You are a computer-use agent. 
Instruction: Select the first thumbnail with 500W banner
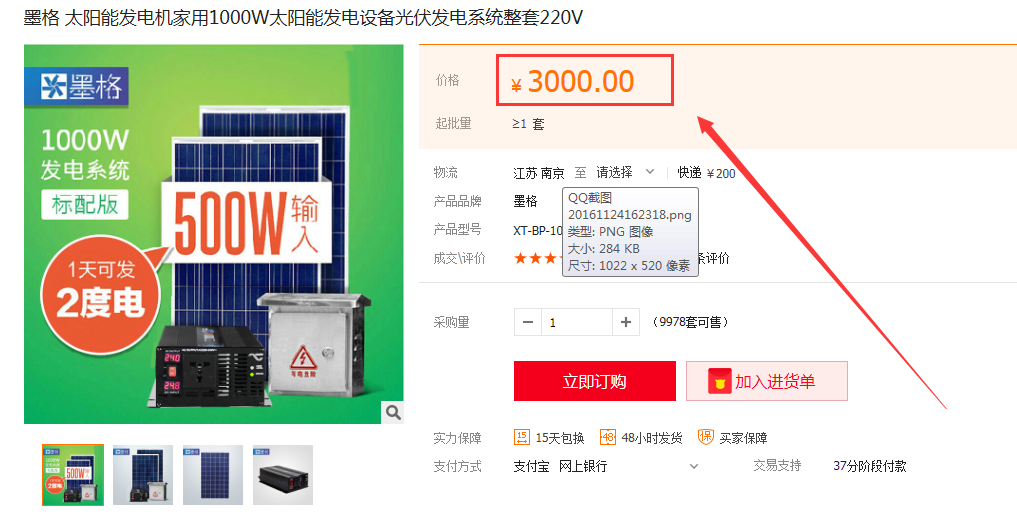73,475
